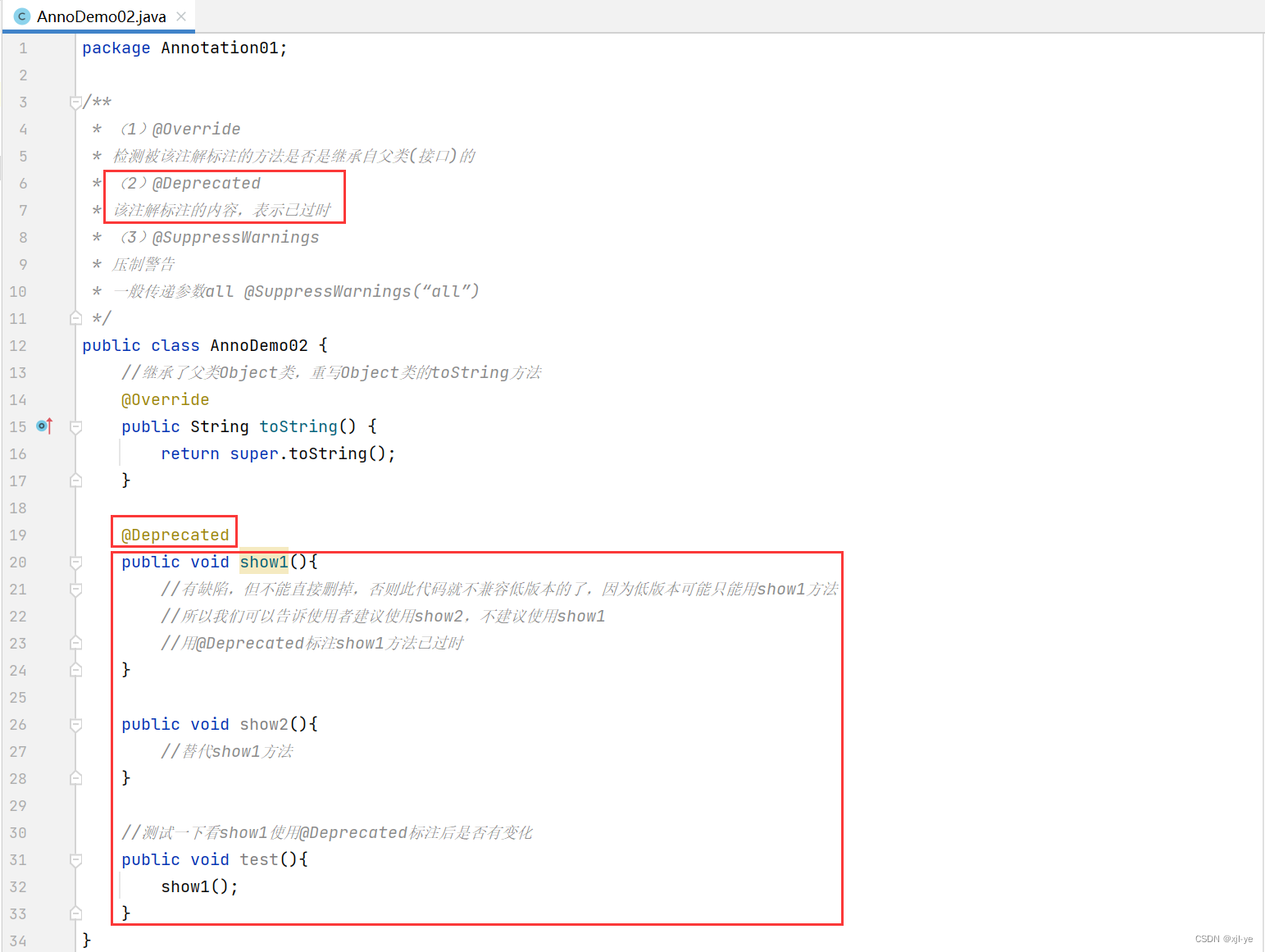Image resolution: width=1265 pixels, height=952 pixels.
Task: Close the AnnoDemo02.java tab
Action: [x=181, y=16]
